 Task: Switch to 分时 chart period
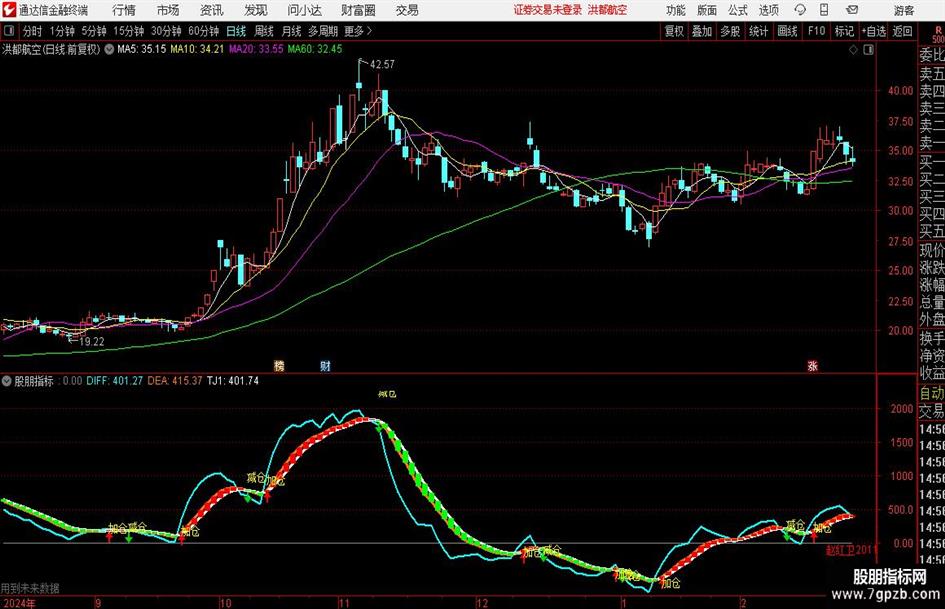(x=33, y=31)
